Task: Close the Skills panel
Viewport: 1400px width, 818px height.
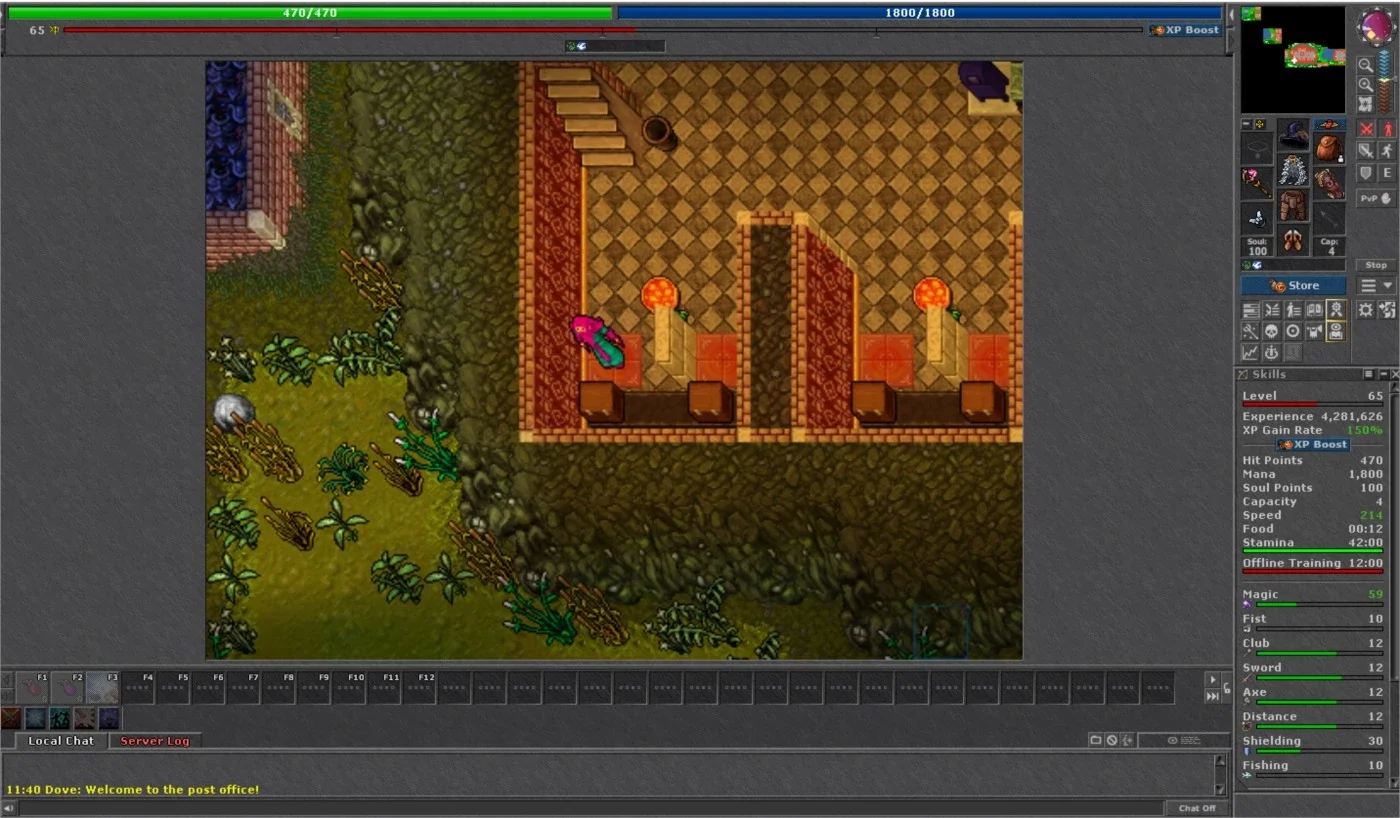Action: [1394, 374]
